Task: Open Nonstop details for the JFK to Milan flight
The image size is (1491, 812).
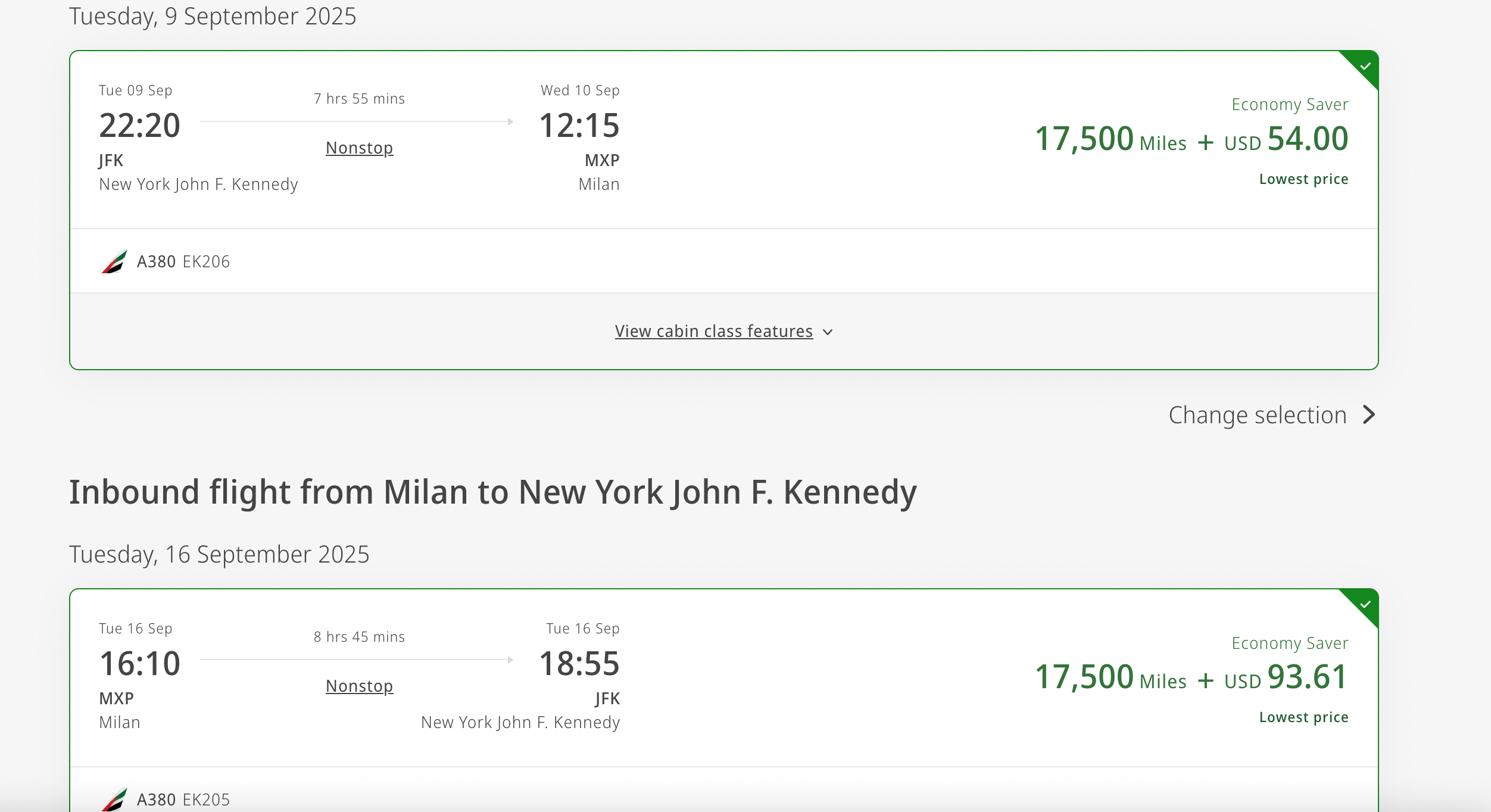Action: click(x=359, y=148)
